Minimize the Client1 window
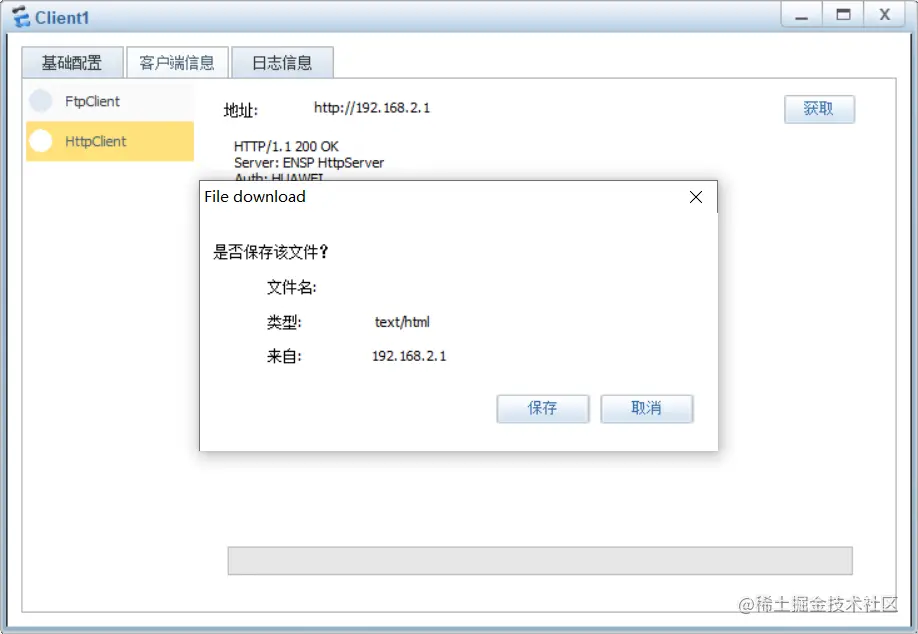This screenshot has width=918, height=634. click(x=801, y=15)
